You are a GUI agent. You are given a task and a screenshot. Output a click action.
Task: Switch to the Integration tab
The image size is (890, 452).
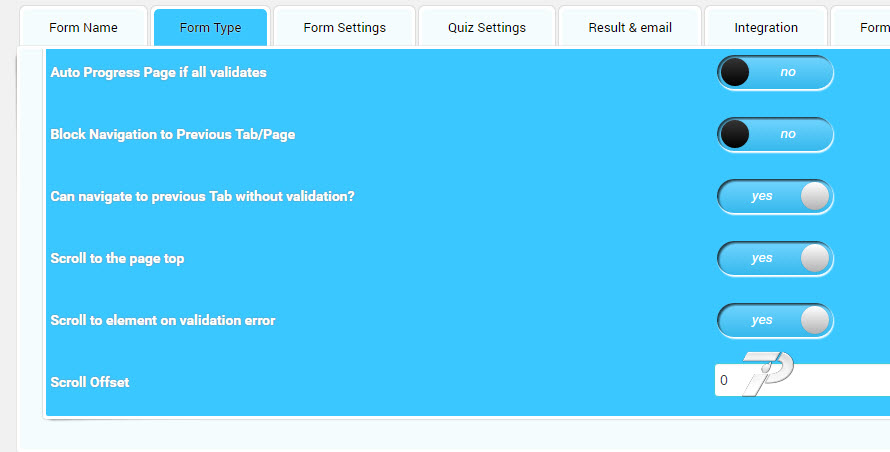766,27
